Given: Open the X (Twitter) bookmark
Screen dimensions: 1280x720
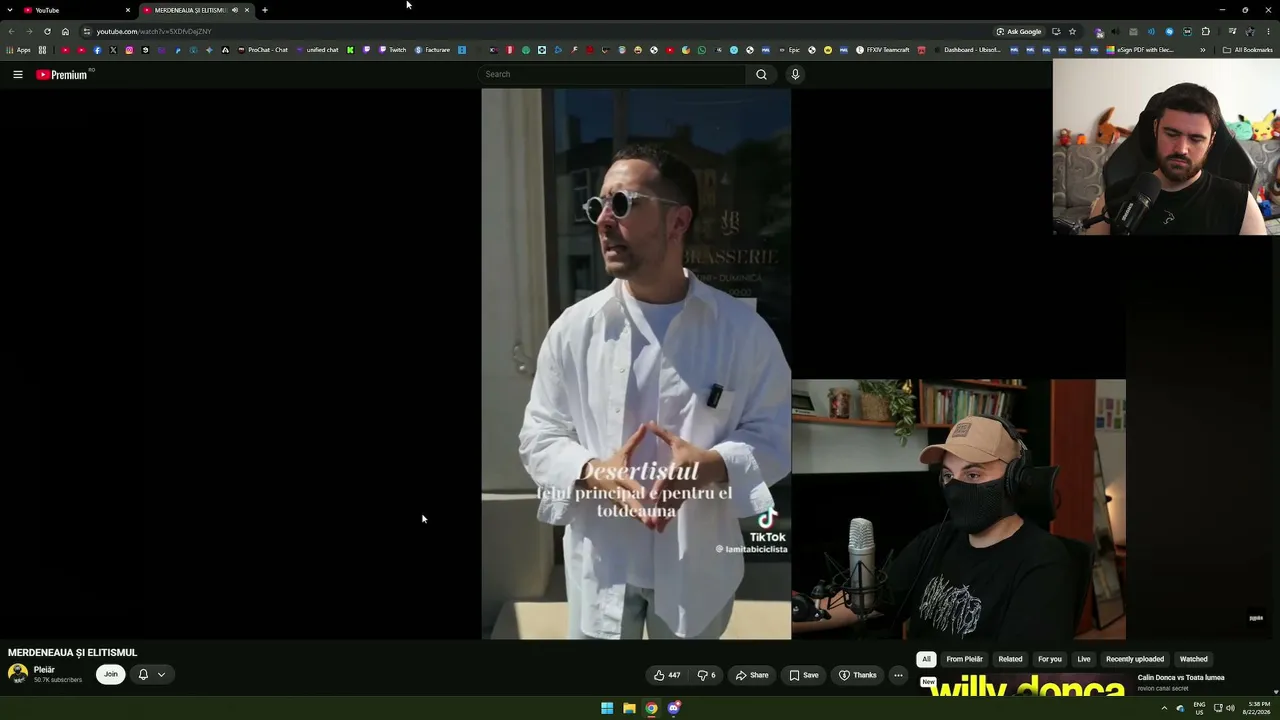Looking at the screenshot, I should (113, 50).
